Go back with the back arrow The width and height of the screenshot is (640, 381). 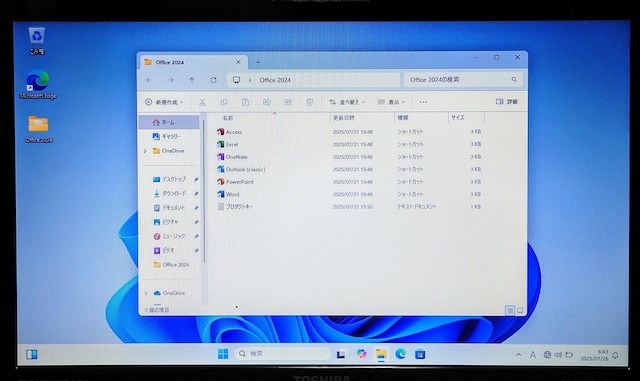(x=149, y=80)
